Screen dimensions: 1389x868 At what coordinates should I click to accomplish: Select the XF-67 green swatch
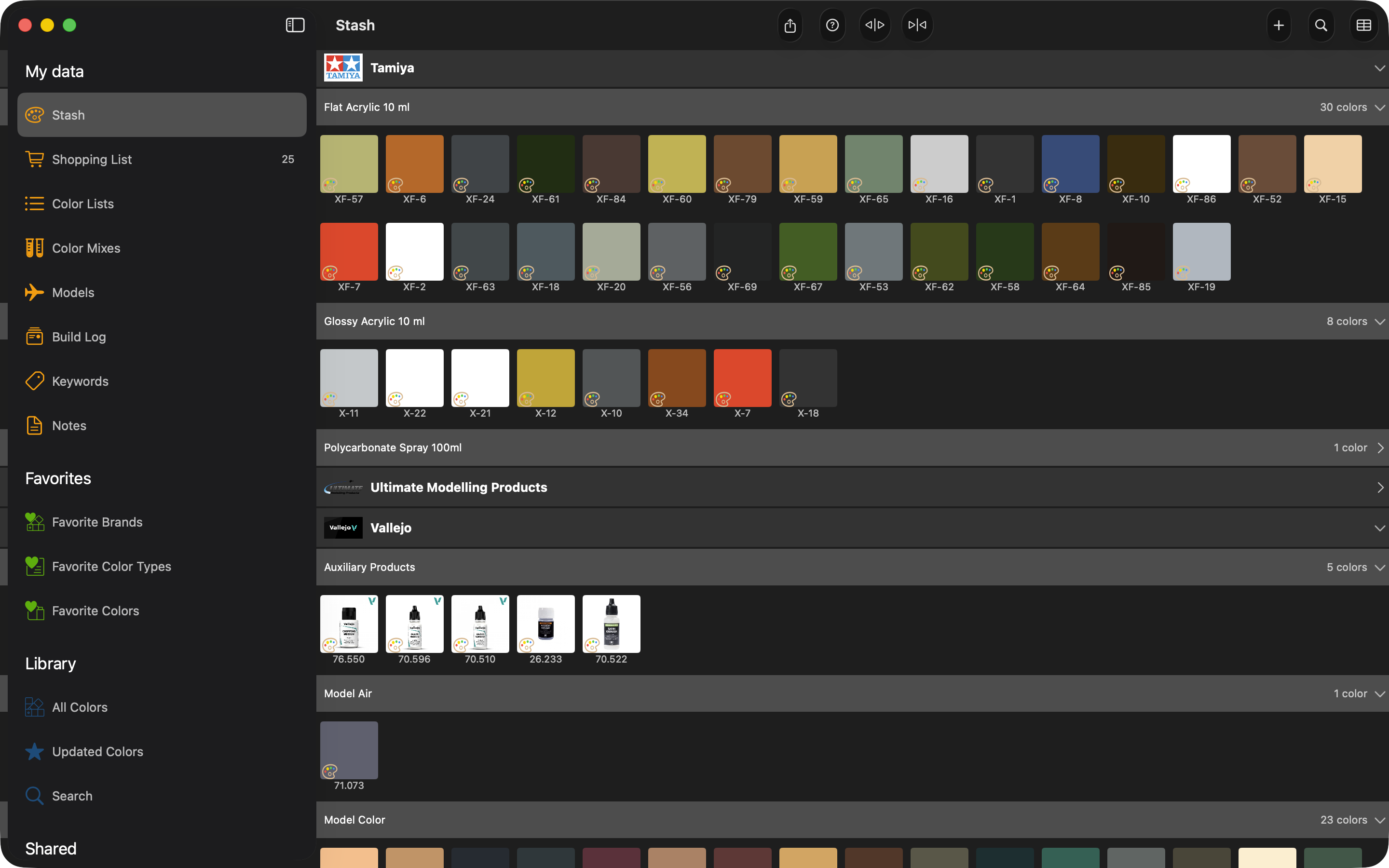click(808, 251)
